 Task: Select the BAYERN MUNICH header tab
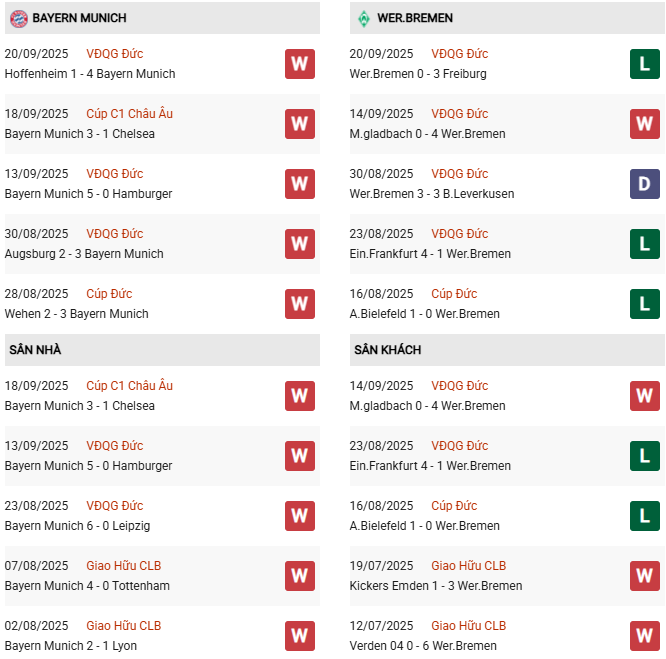79,18
